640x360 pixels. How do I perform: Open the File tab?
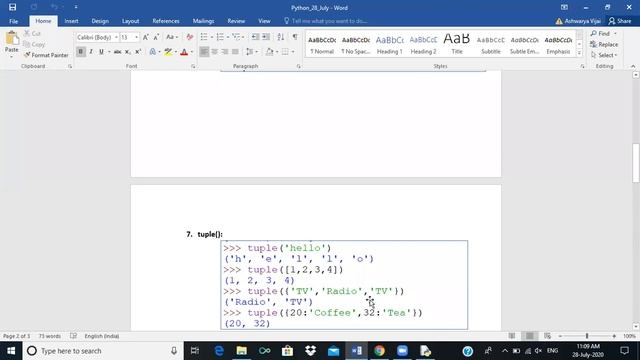[13, 21]
